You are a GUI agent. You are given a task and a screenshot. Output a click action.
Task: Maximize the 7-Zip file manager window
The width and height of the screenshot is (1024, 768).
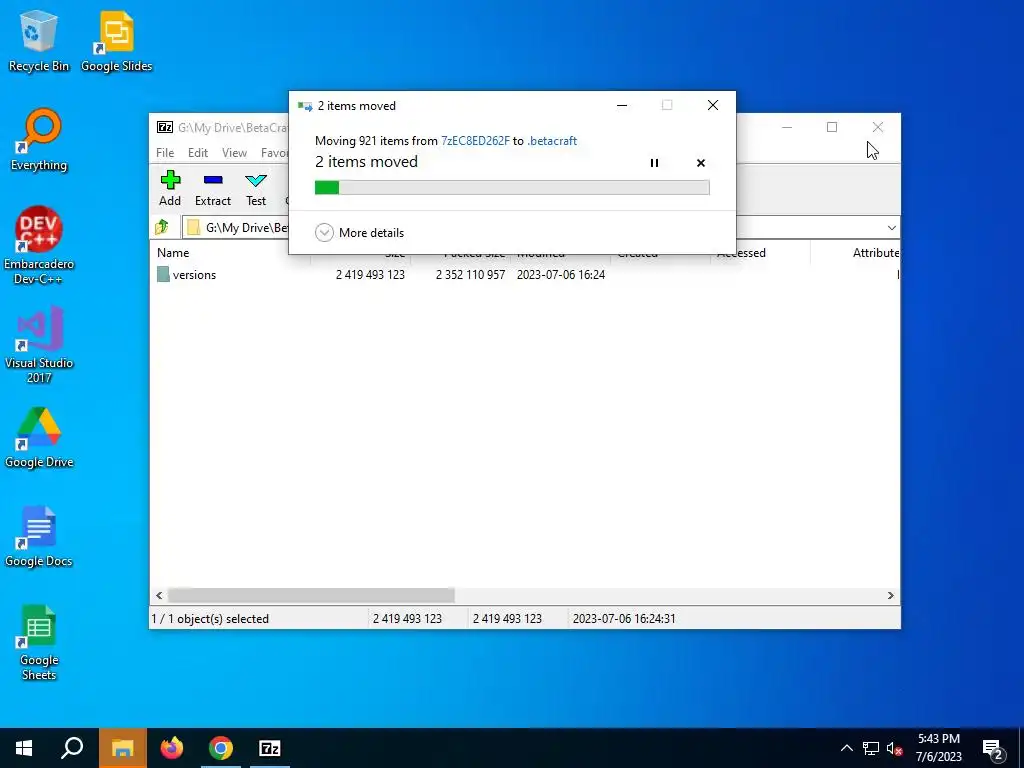[x=832, y=127]
